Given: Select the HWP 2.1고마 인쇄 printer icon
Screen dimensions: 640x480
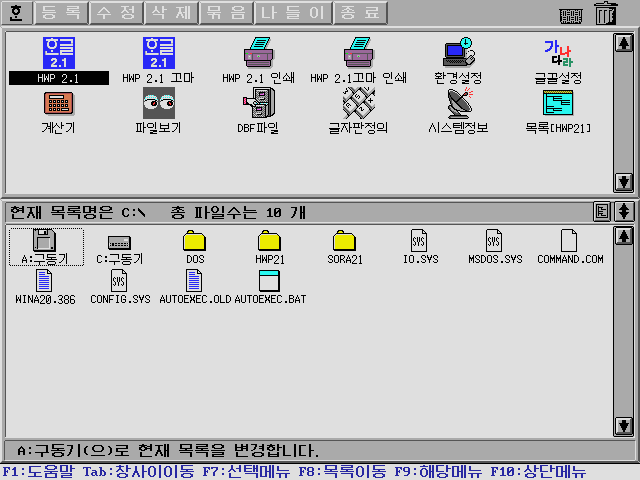Looking at the screenshot, I should [x=358, y=52].
